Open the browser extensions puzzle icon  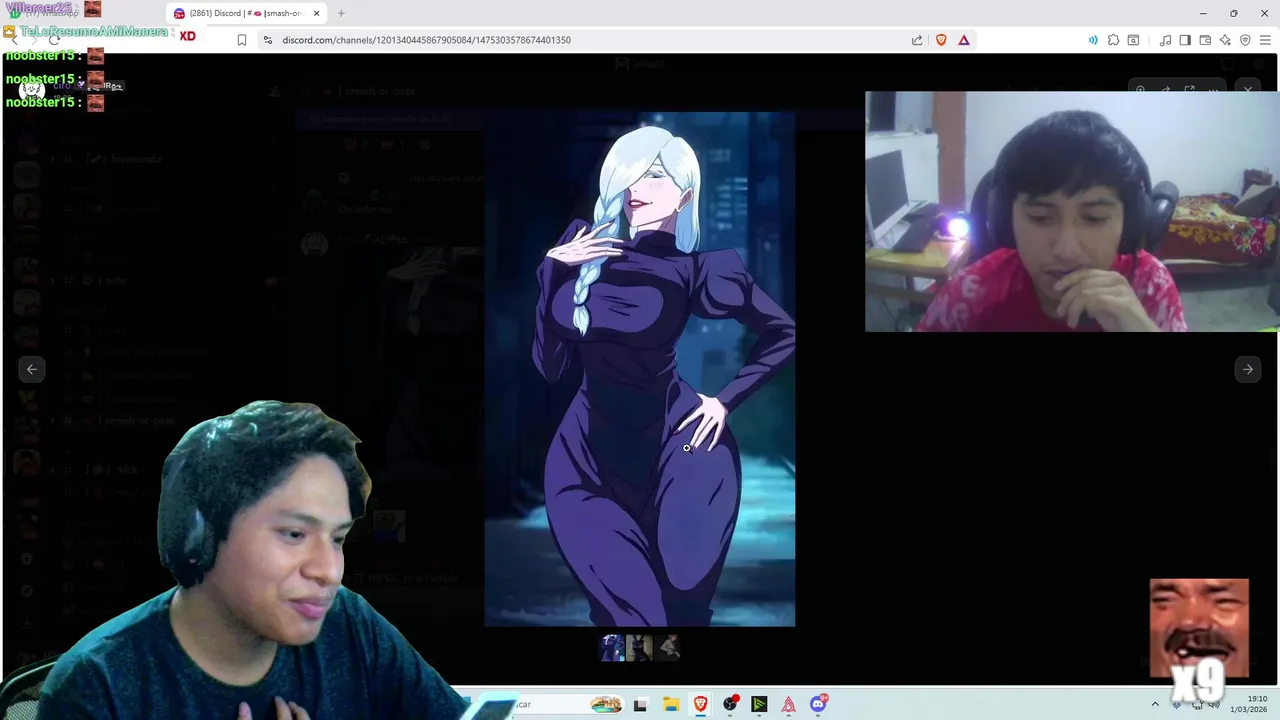(1113, 40)
